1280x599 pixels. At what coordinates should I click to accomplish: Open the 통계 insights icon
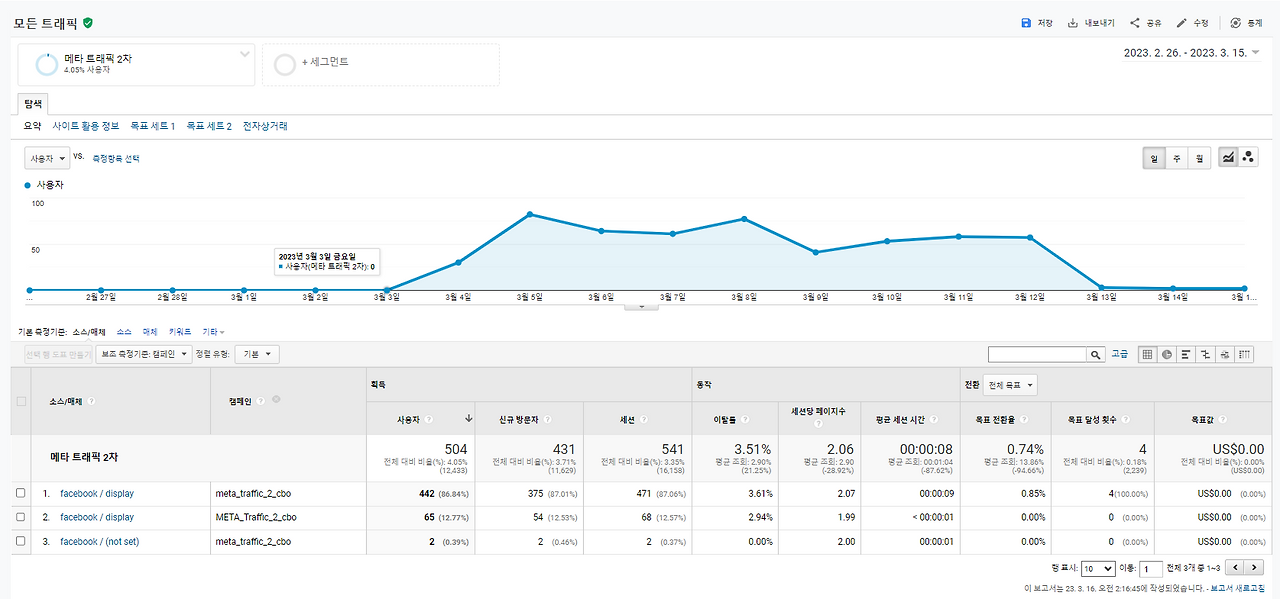[x=1236, y=23]
